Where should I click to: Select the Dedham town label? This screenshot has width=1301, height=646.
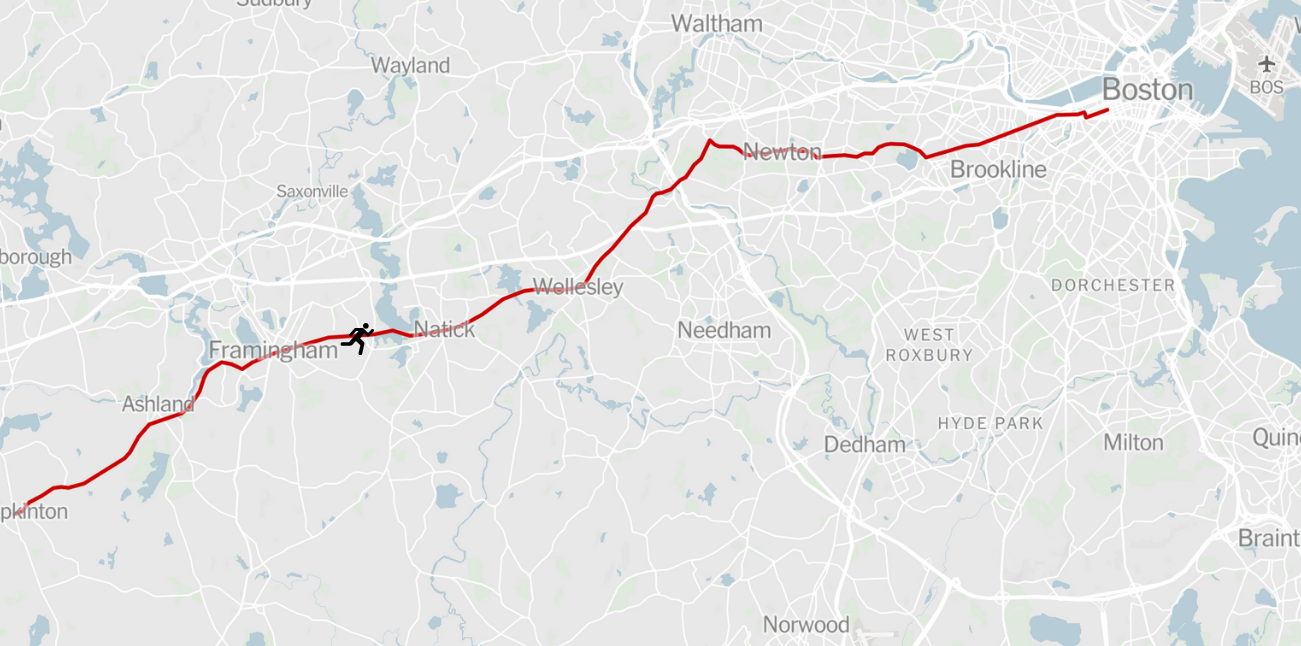coord(864,444)
